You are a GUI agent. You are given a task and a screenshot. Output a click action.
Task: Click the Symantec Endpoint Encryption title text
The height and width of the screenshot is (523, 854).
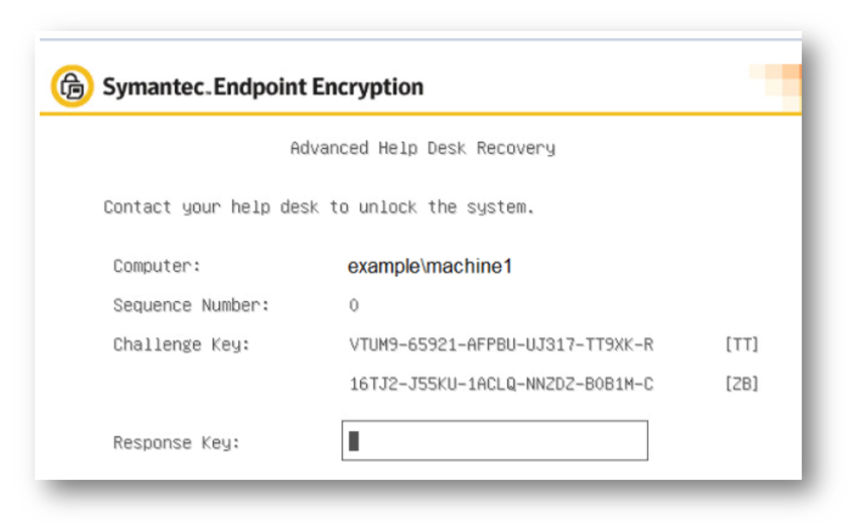point(263,87)
